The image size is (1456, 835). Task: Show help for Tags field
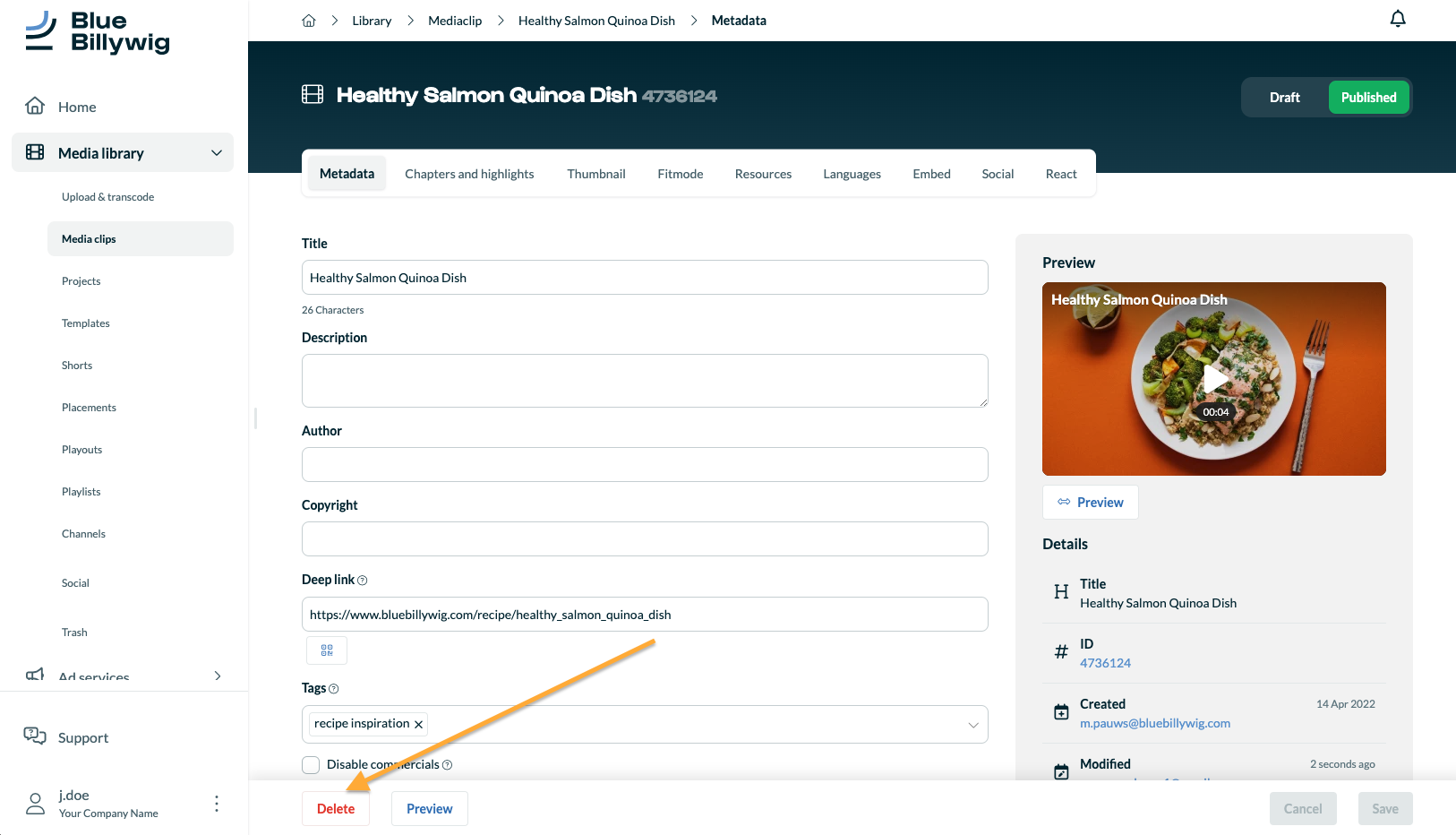pos(334,689)
